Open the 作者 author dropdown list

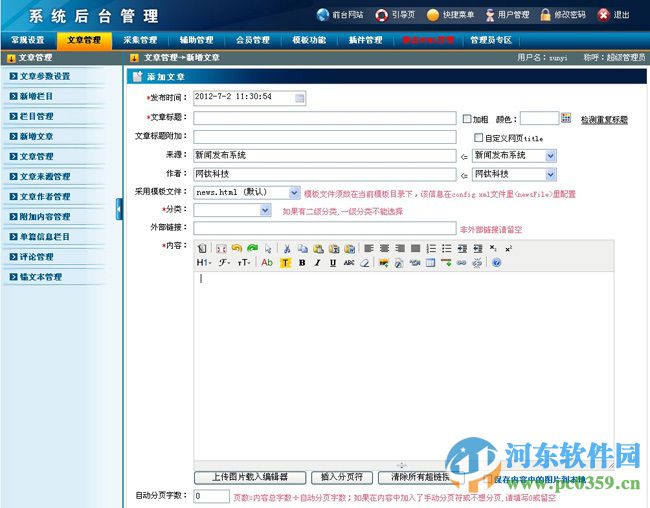coord(551,175)
